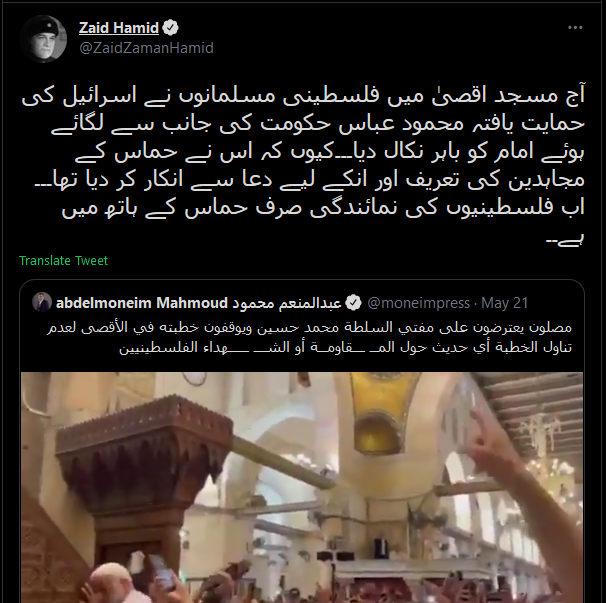The image size is (606, 603).
Task: Play the embedded Al-Aqsa mosque video
Action: tap(302, 487)
